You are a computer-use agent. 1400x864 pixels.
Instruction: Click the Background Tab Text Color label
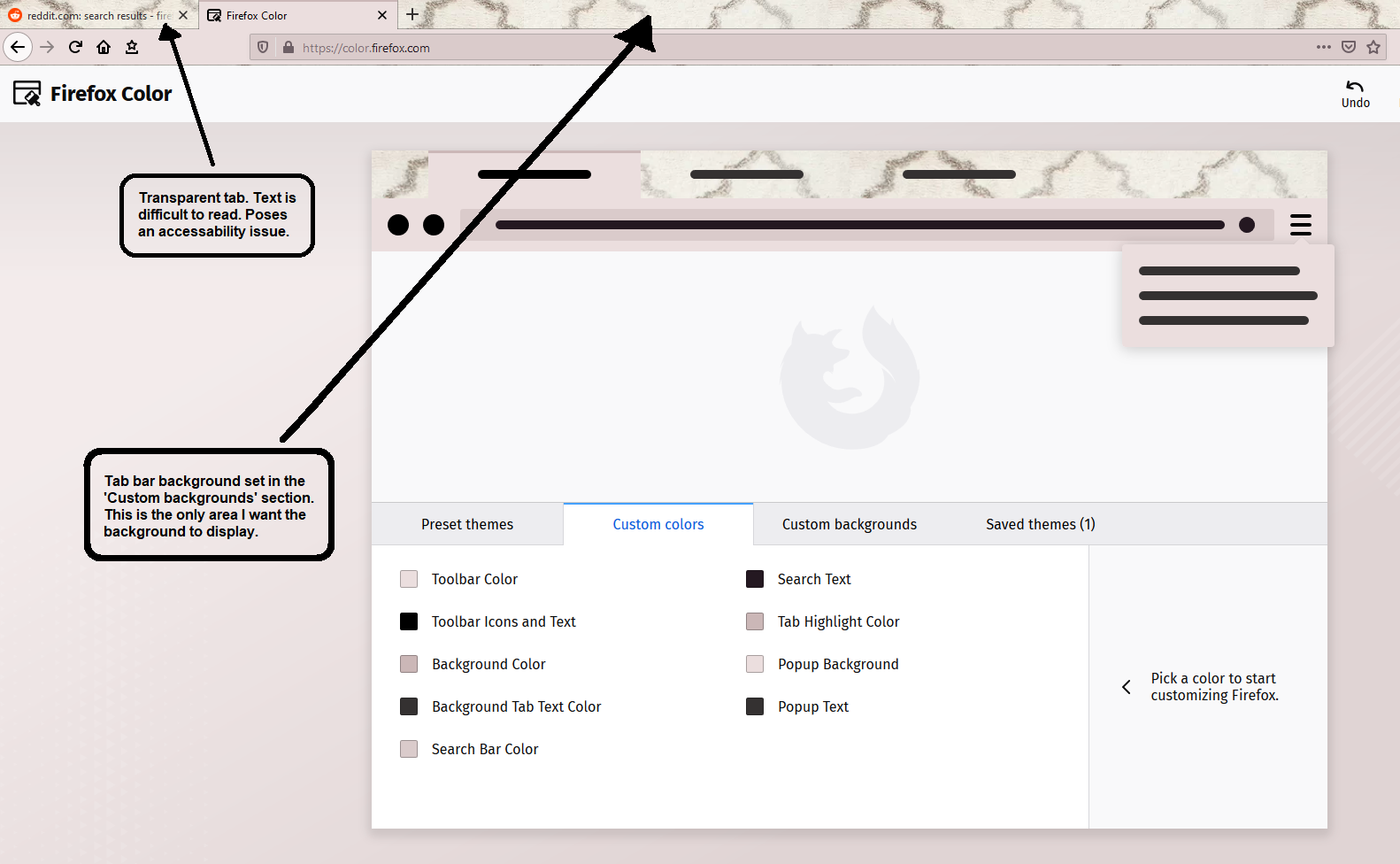click(x=517, y=706)
